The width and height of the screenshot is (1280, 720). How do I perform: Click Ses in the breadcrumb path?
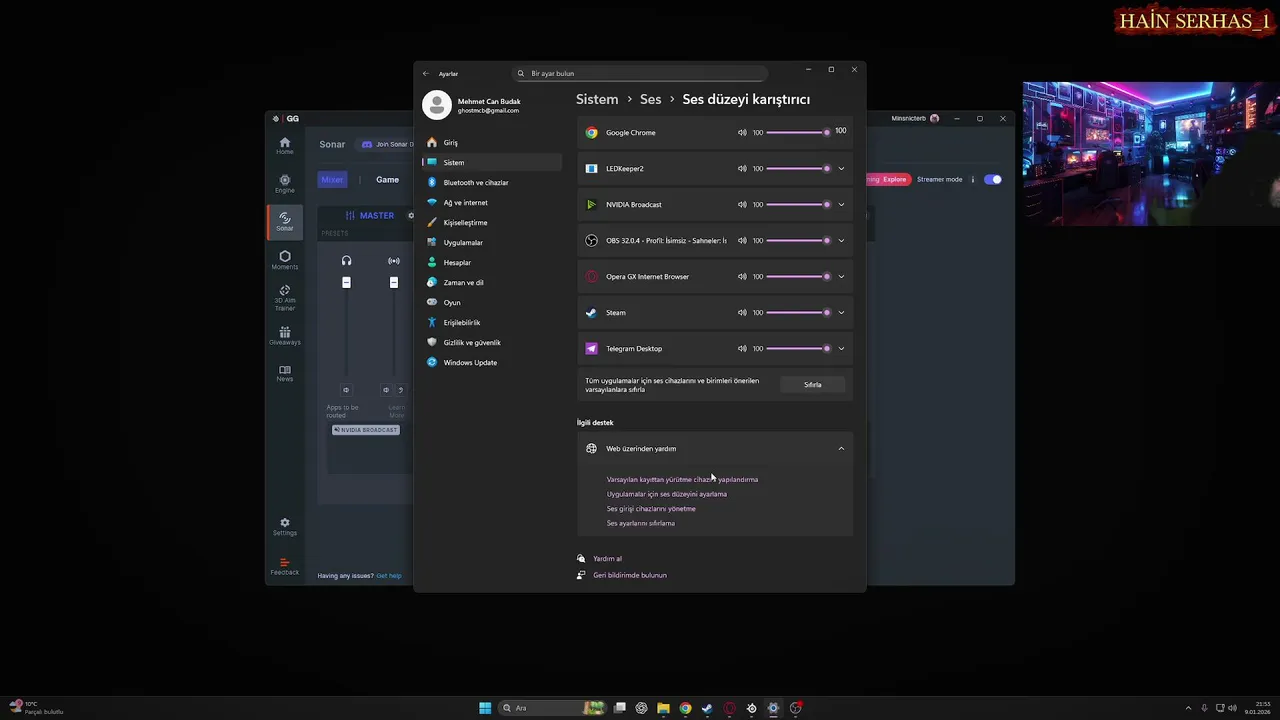pyautogui.click(x=651, y=99)
